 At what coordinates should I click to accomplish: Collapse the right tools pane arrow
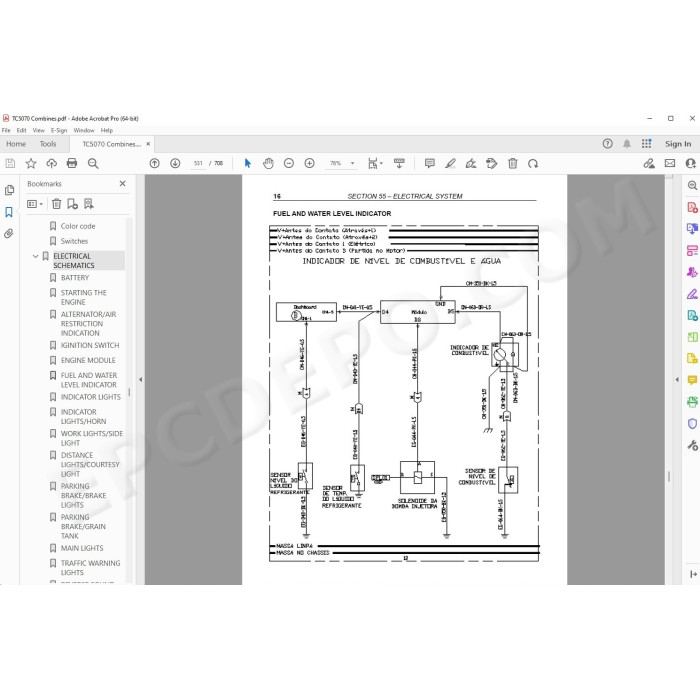[677, 379]
